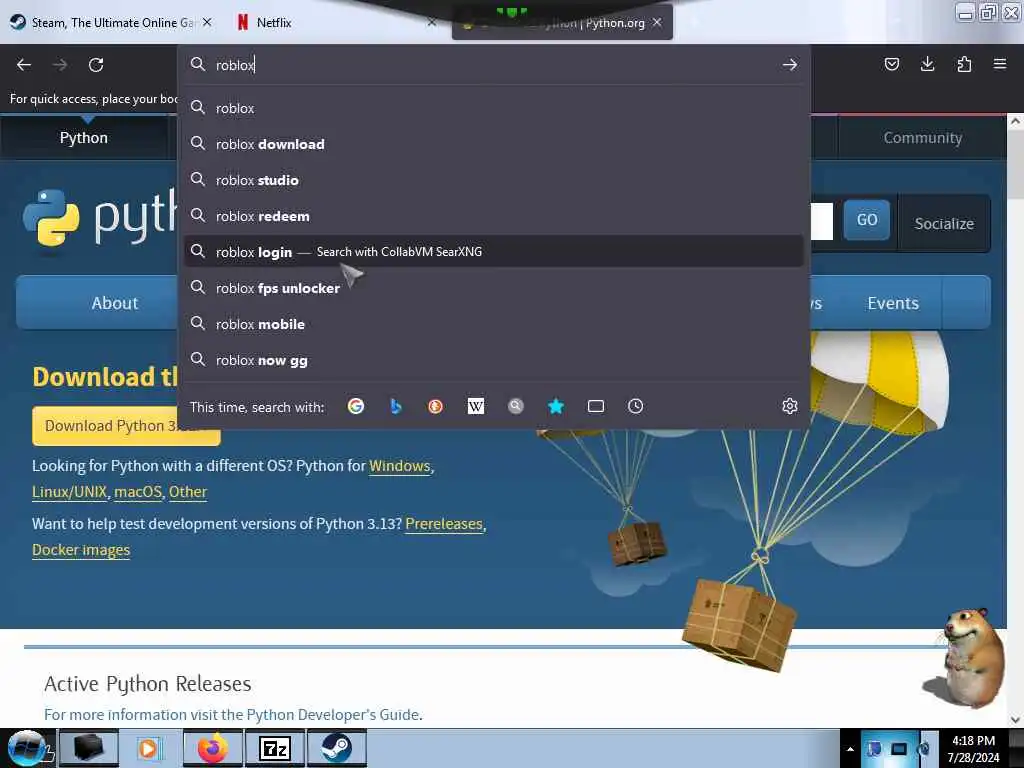Choose the 'roblox fps unlocker' suggestion
Screen dimensions: 1024x768
pyautogui.click(x=494, y=287)
